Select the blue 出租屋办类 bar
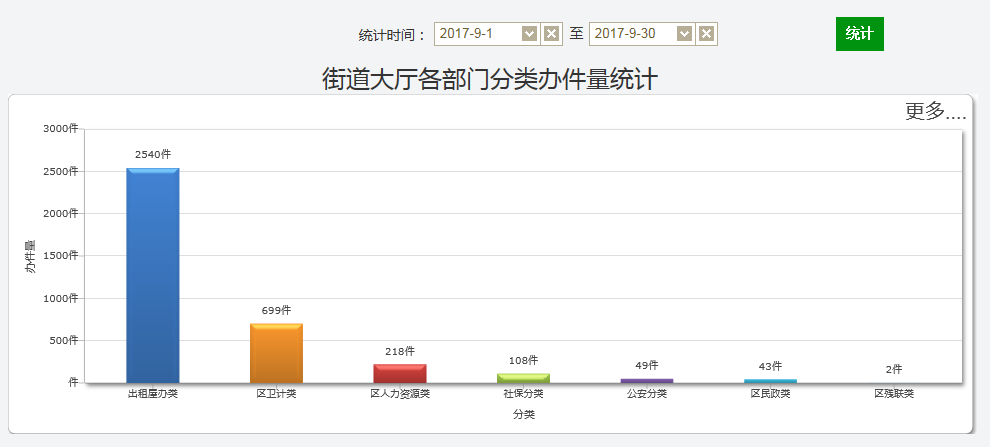This screenshot has width=990, height=447. (x=153, y=275)
